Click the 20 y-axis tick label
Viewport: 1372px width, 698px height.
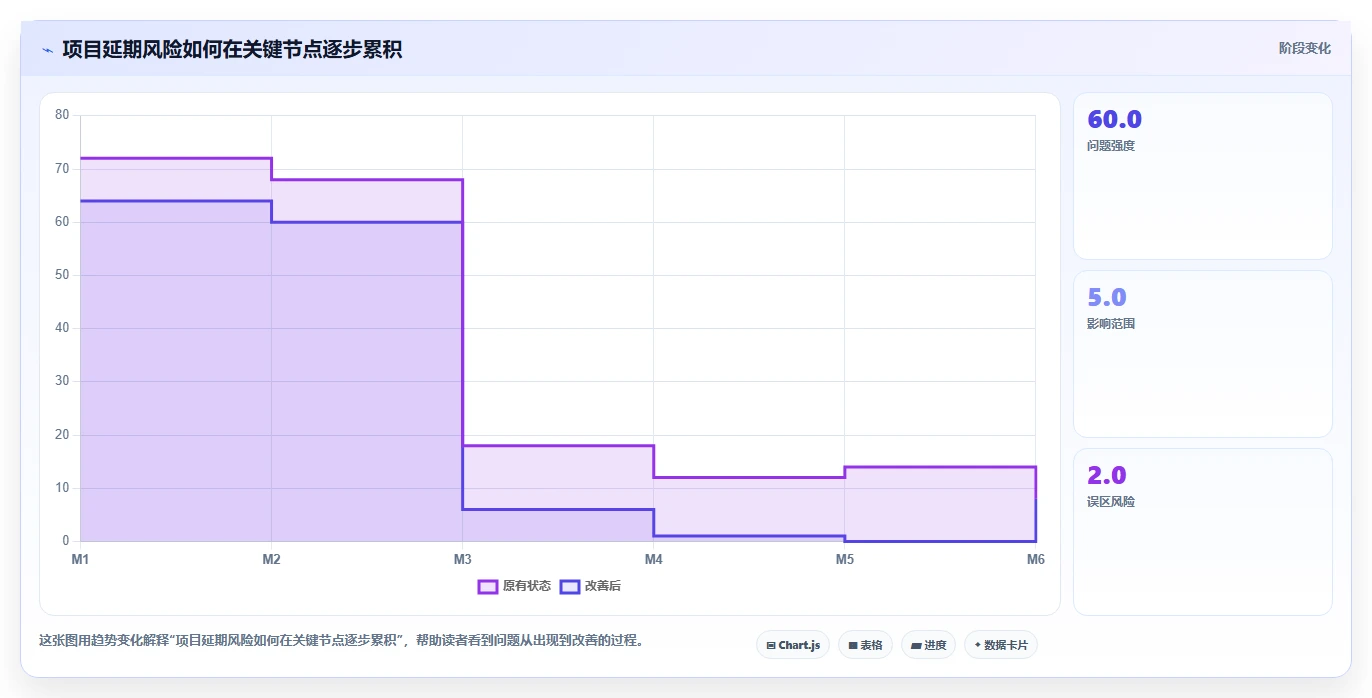[x=62, y=435]
